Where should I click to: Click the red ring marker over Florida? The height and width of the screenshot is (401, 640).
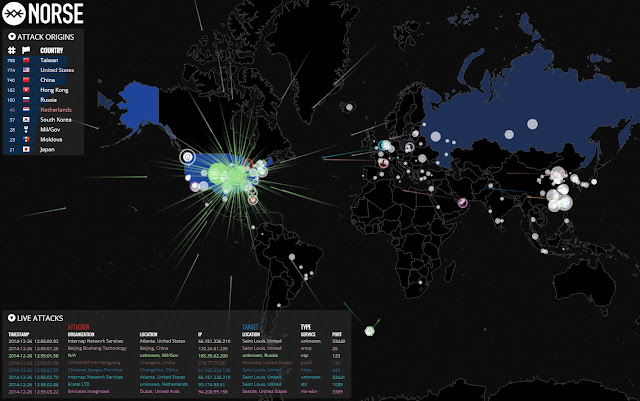[253, 200]
